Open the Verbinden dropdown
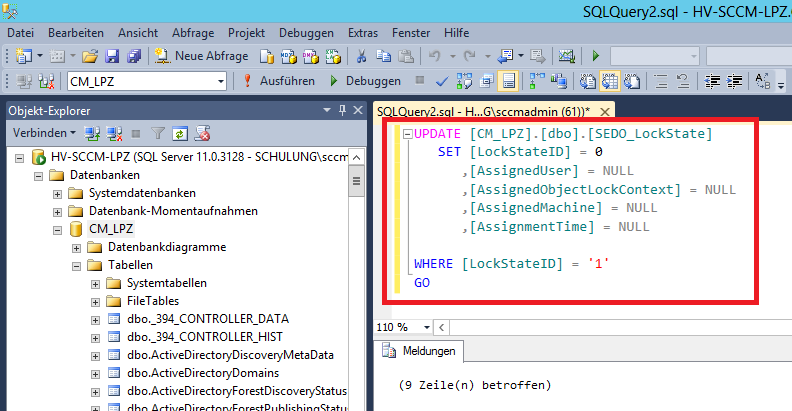The width and height of the screenshot is (792, 411). coord(44,132)
